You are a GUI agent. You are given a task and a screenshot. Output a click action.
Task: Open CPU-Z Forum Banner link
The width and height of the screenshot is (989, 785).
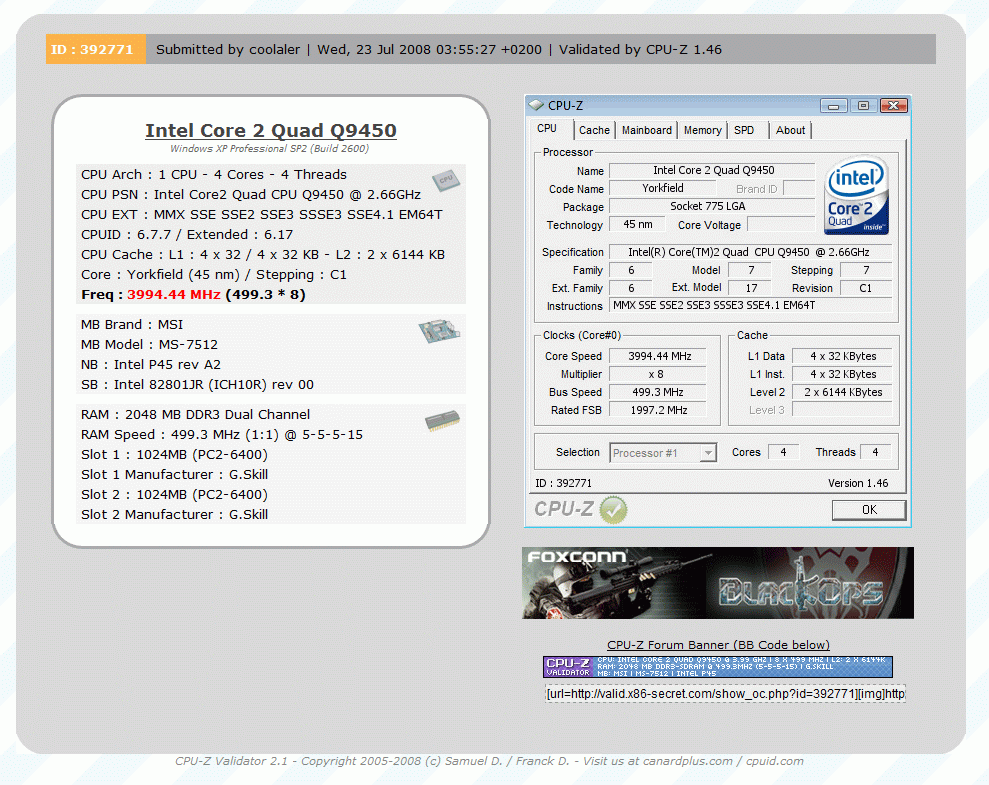pyautogui.click(x=718, y=645)
